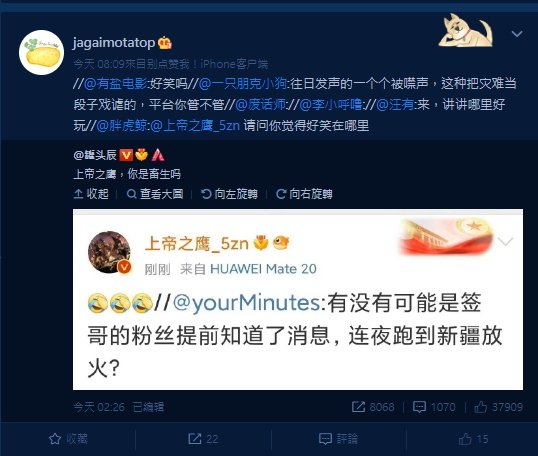
Task: Repost this post showing 22 reposts
Action: pyautogui.click(x=203, y=439)
